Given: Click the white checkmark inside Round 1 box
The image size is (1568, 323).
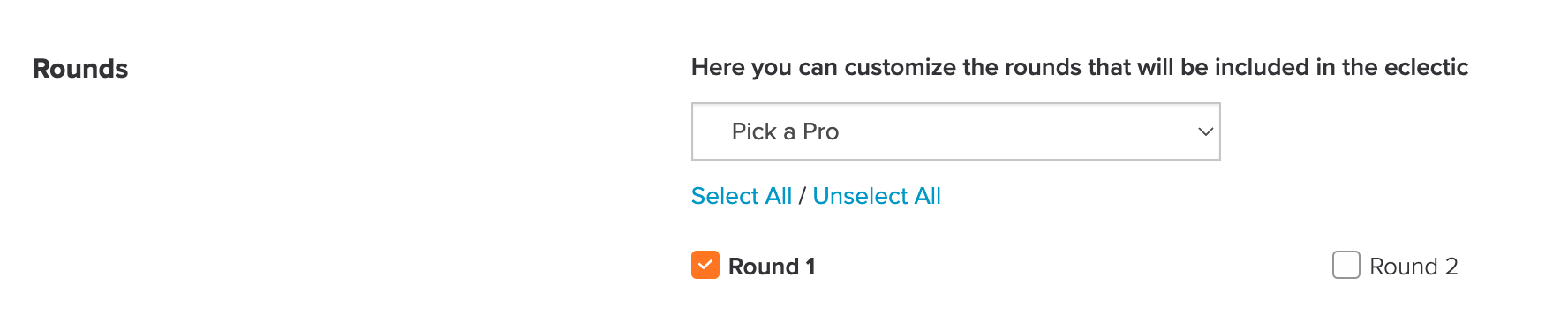Looking at the screenshot, I should point(705,265).
